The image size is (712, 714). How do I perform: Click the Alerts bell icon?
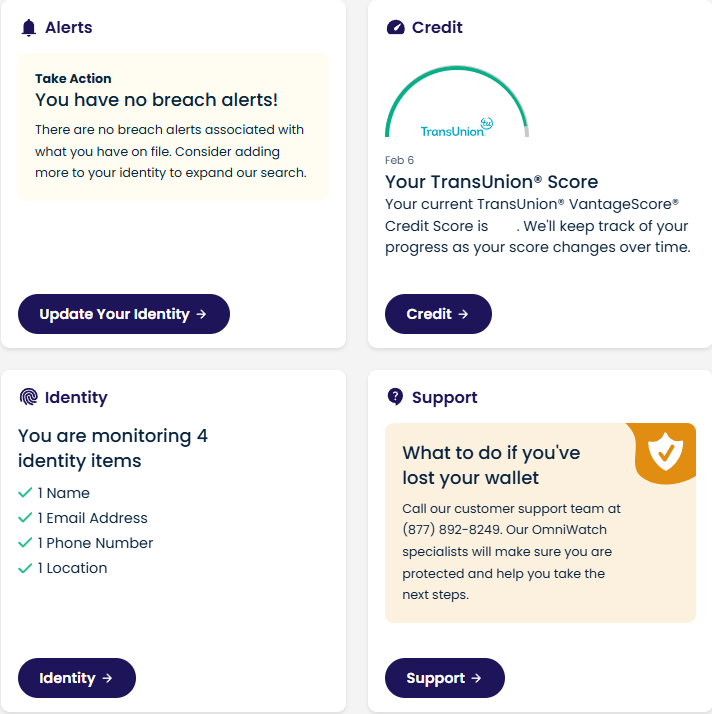coord(29,28)
